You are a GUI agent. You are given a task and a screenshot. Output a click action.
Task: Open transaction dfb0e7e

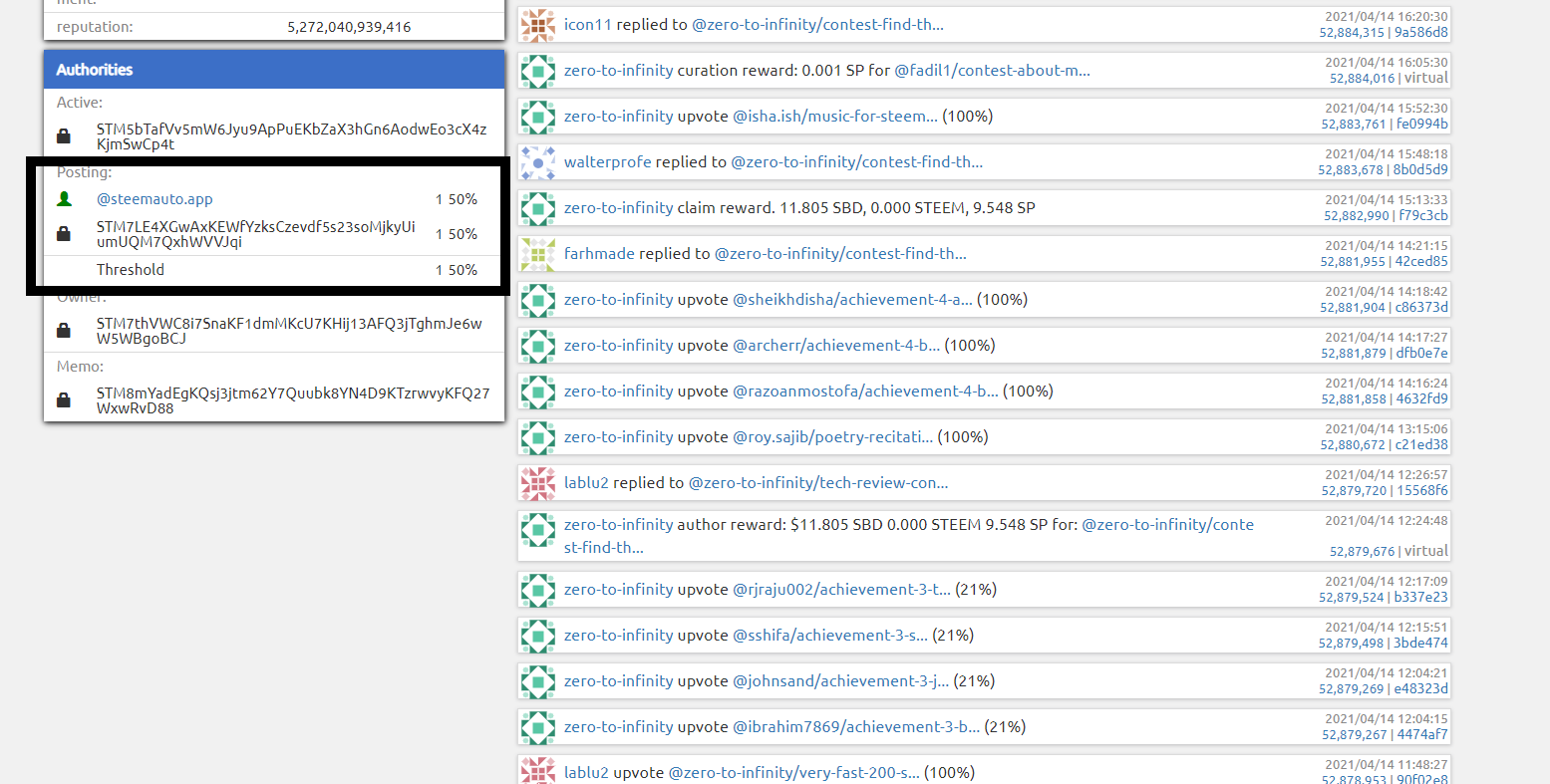(1422, 354)
